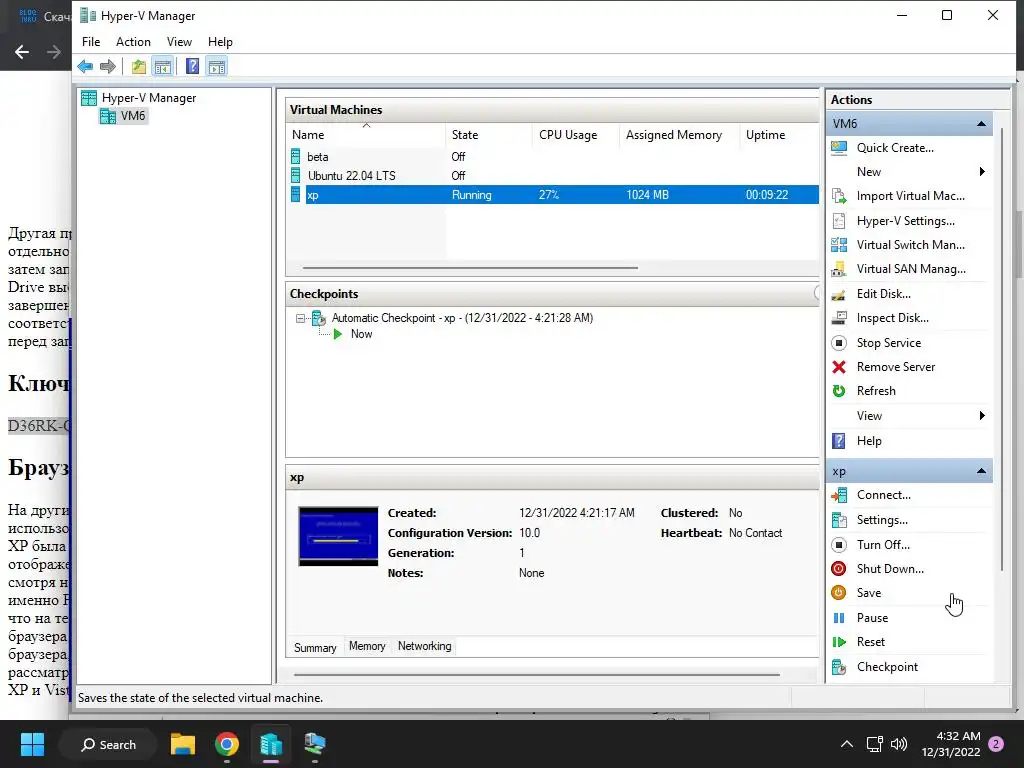Click the Inspect Disk icon
The height and width of the screenshot is (768, 1024).
(839, 318)
